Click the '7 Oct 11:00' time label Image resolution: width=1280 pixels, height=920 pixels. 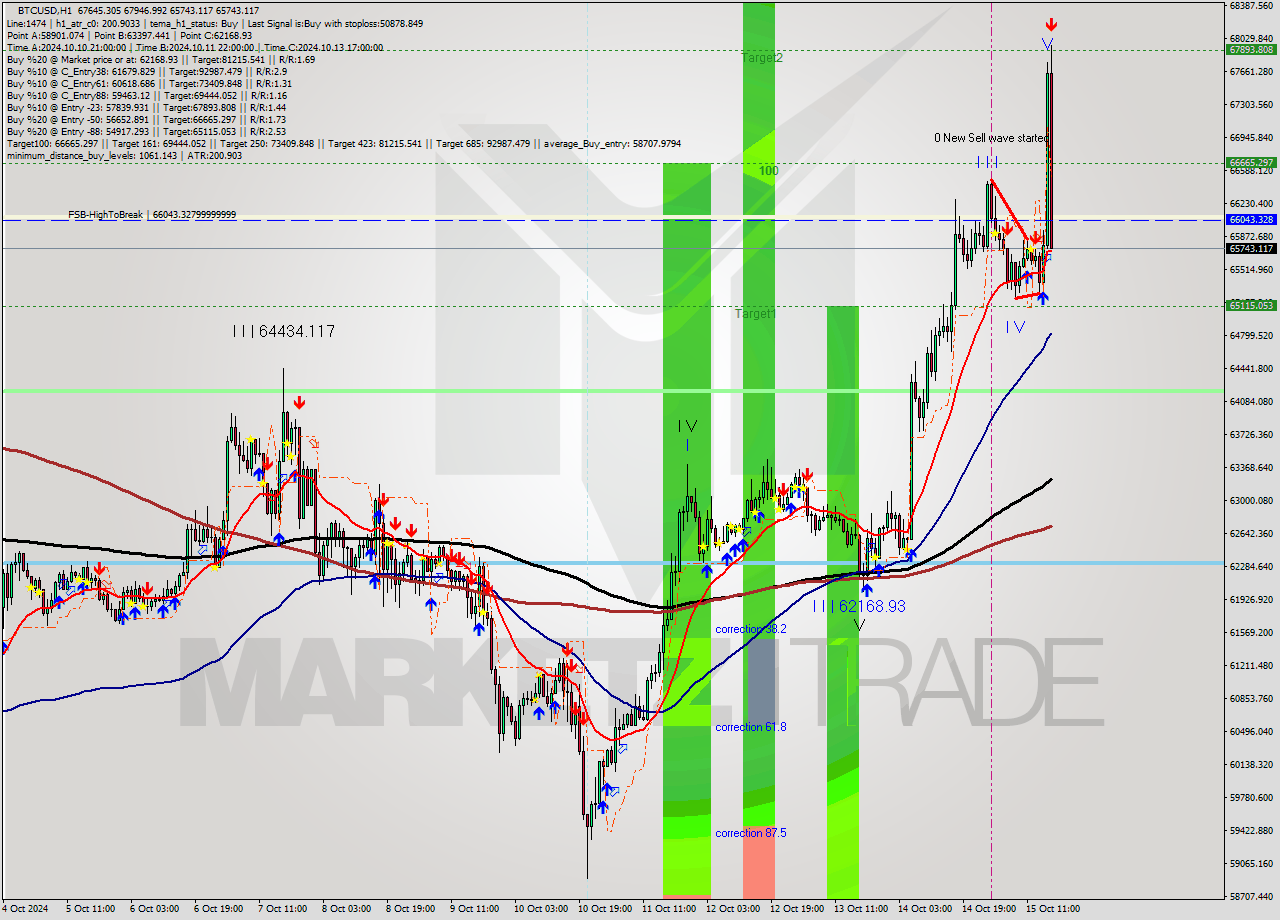281,909
